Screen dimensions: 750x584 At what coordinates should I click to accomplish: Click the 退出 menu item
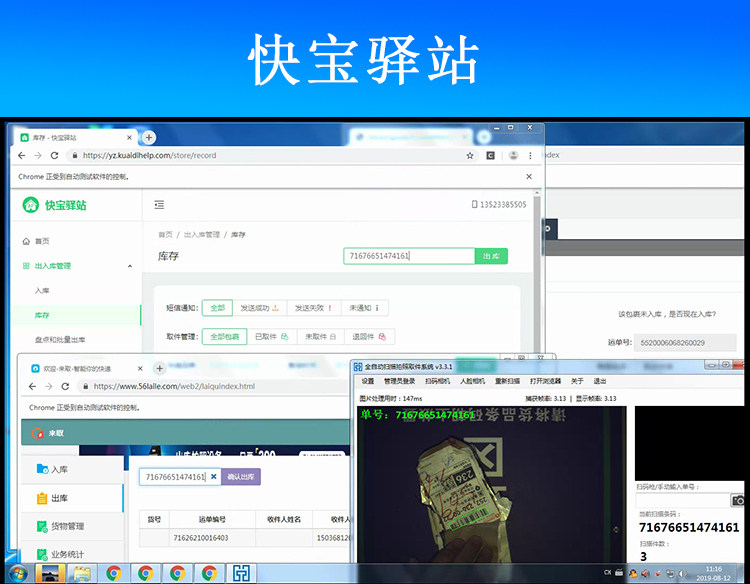pyautogui.click(x=600, y=381)
